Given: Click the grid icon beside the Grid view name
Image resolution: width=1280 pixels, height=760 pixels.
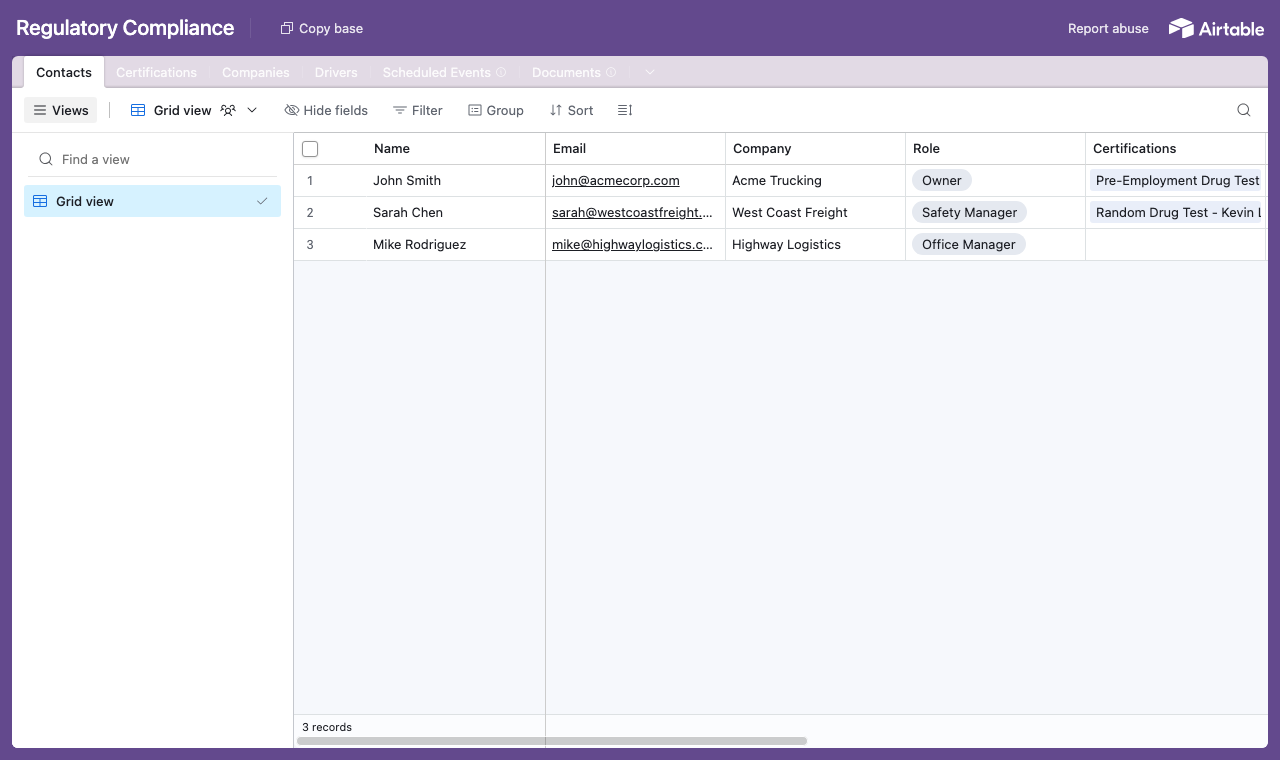Looking at the screenshot, I should coord(138,110).
